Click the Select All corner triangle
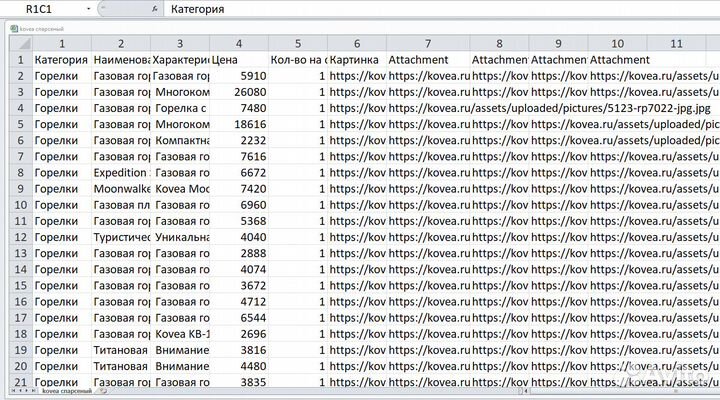The image size is (720, 400). pyautogui.click(x=21, y=44)
